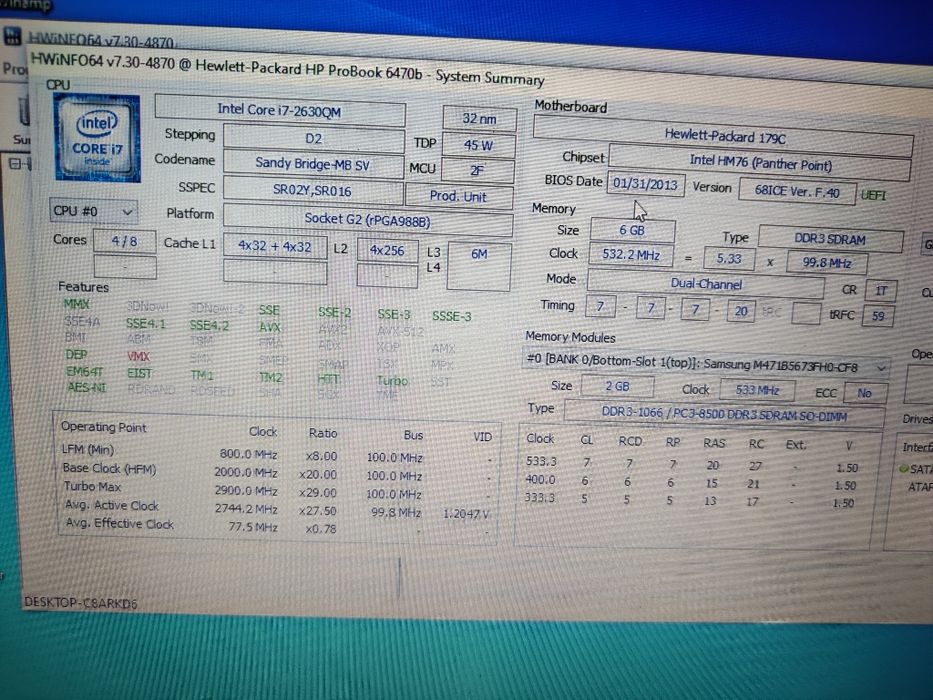Click the ECC value No

coord(865,393)
